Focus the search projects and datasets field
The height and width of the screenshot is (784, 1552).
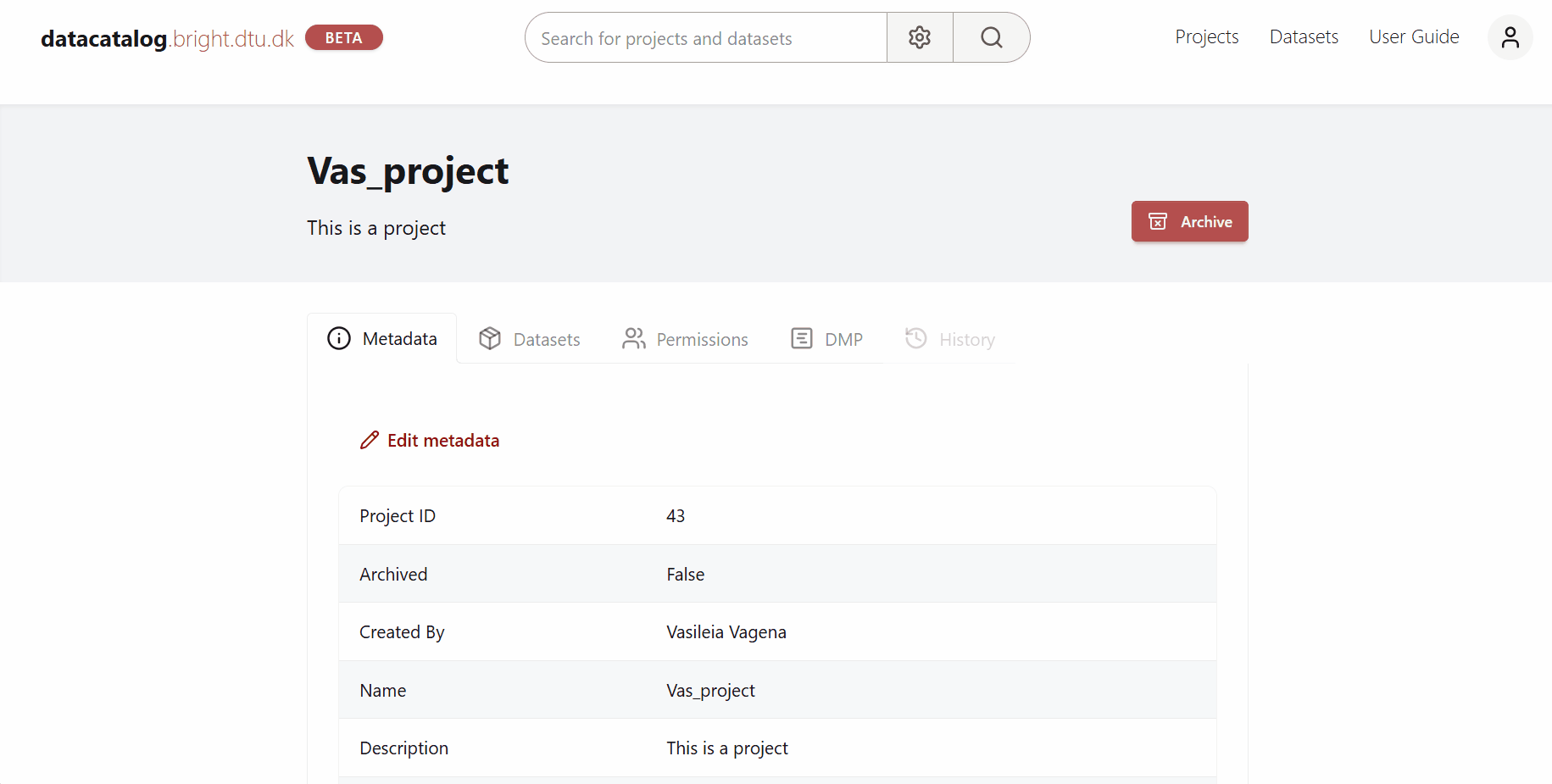(705, 38)
